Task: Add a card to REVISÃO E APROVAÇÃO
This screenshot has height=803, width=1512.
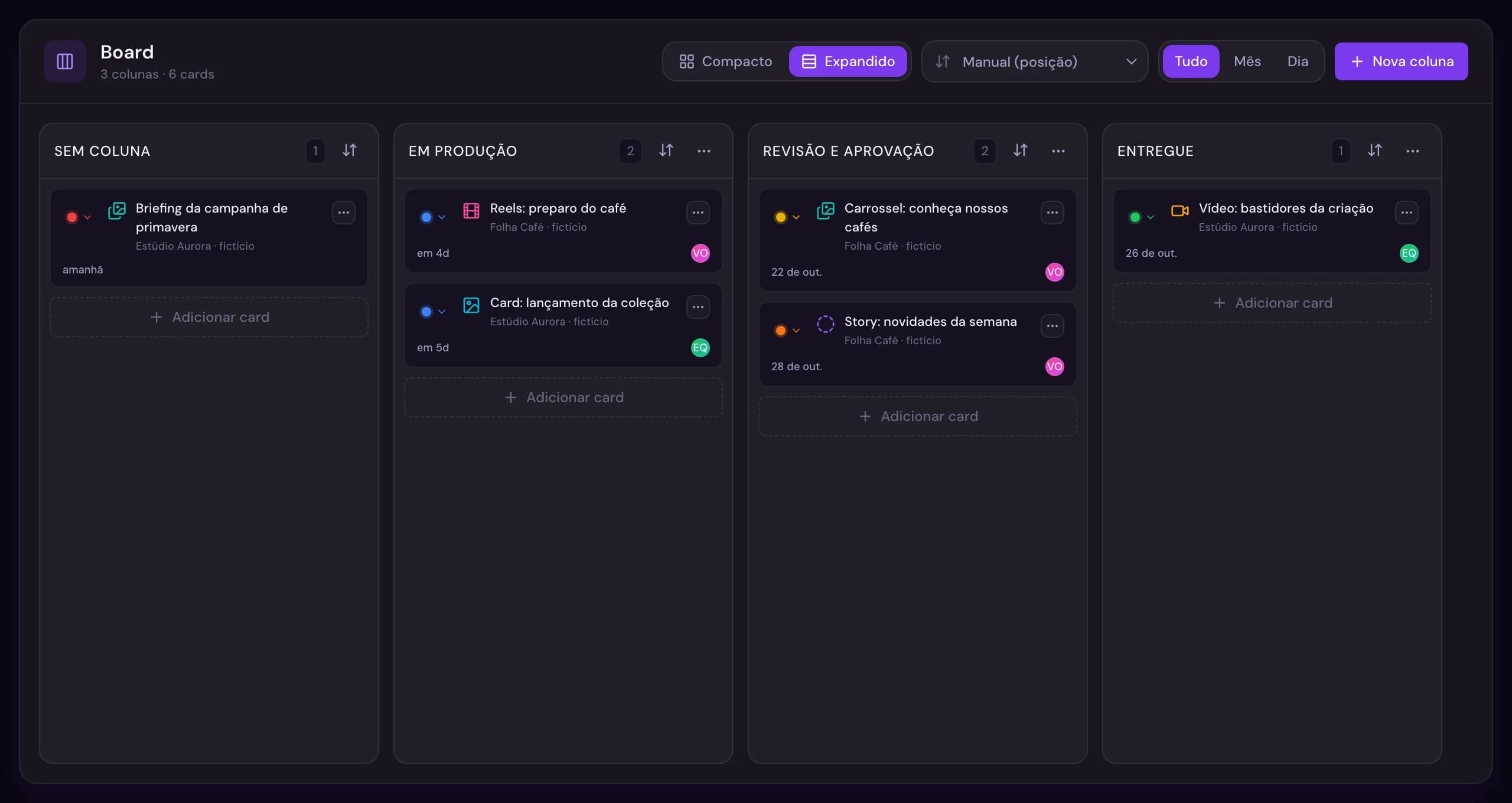Action: pos(918,416)
